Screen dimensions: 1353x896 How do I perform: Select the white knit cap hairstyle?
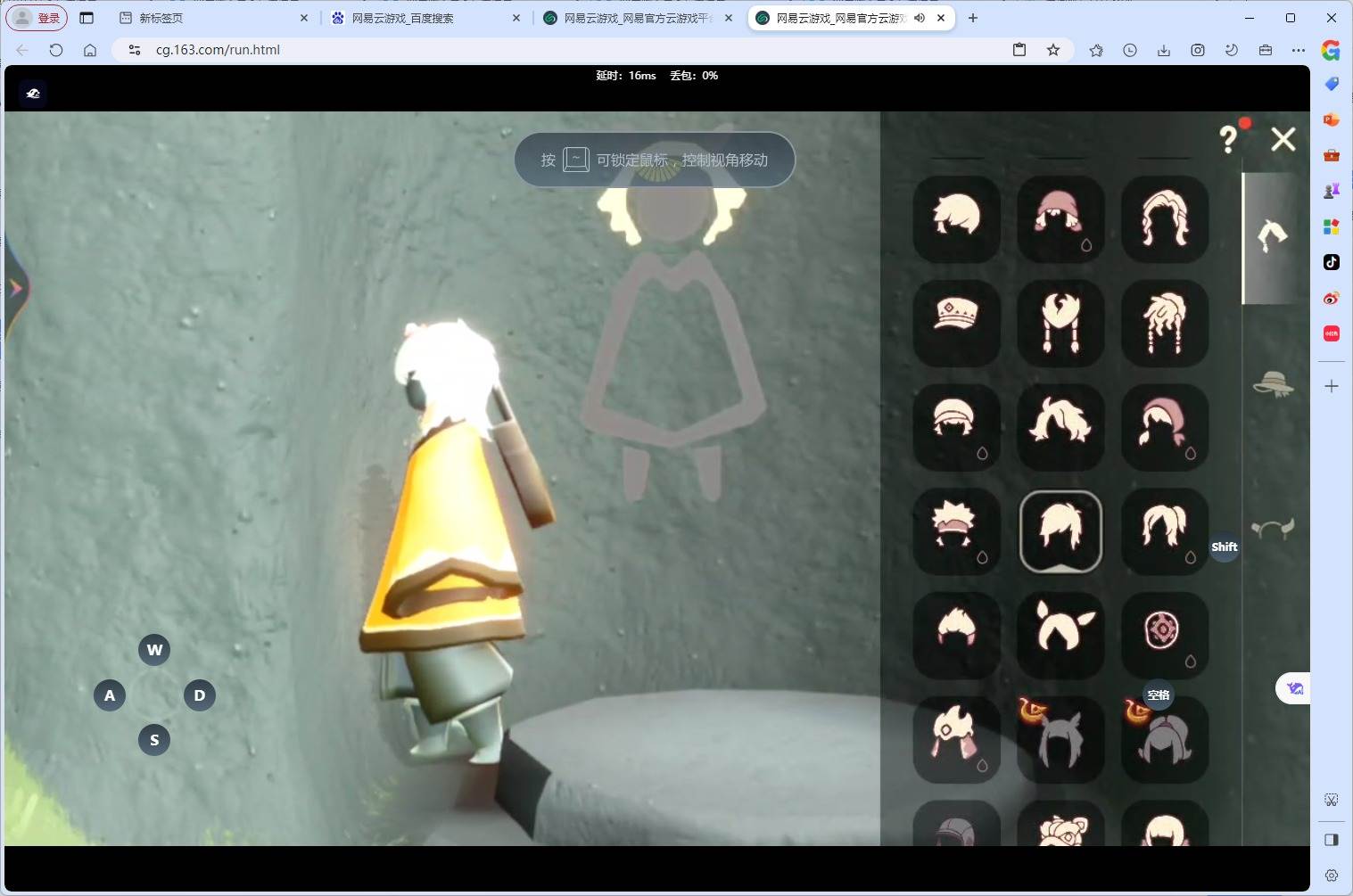tap(957, 427)
